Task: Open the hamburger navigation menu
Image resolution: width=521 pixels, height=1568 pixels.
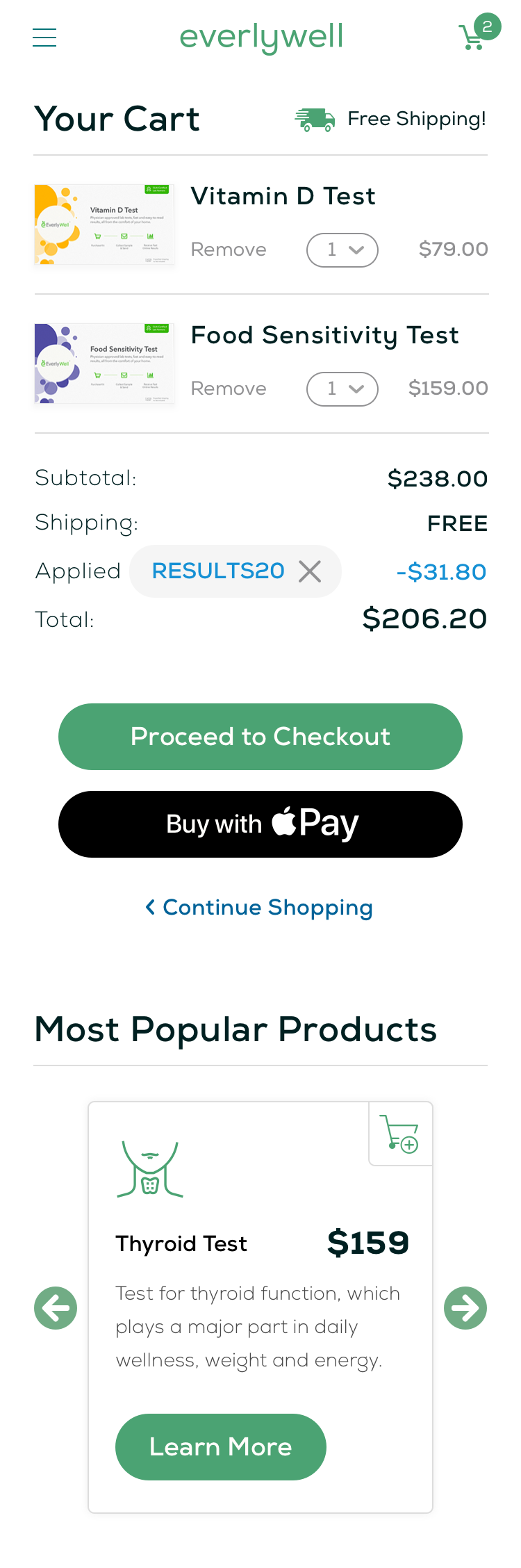Action: [x=44, y=37]
